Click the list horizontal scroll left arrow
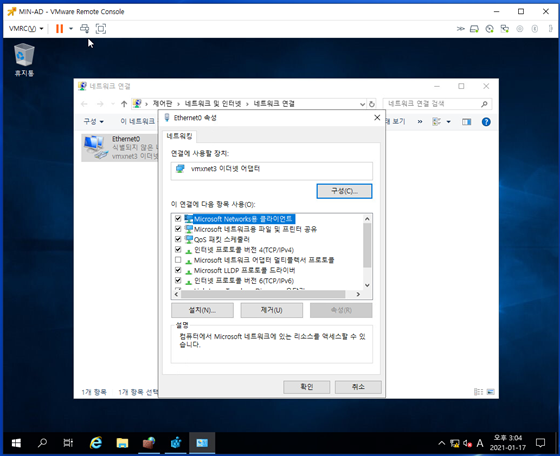 (x=176, y=294)
